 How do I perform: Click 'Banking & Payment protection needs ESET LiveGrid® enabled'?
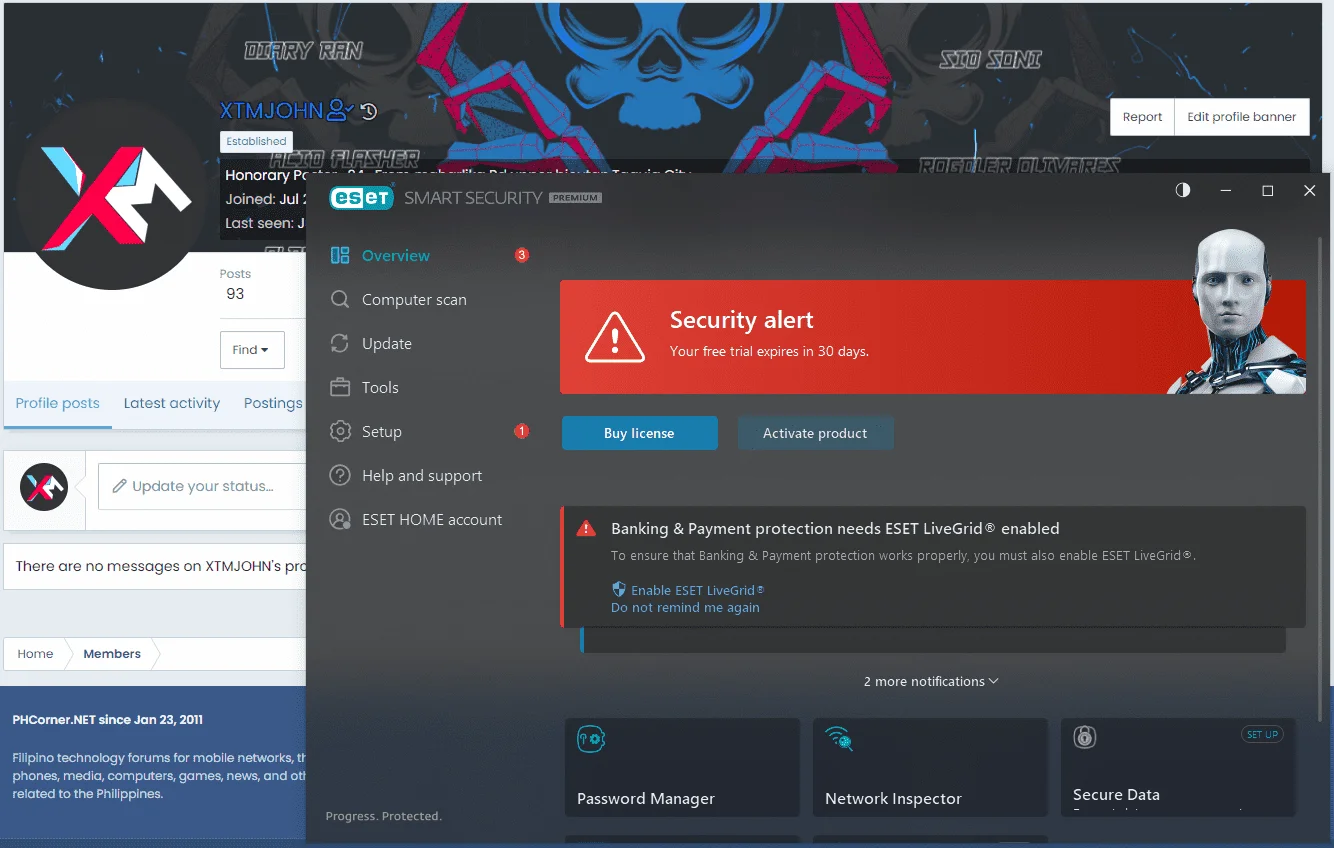tap(835, 528)
